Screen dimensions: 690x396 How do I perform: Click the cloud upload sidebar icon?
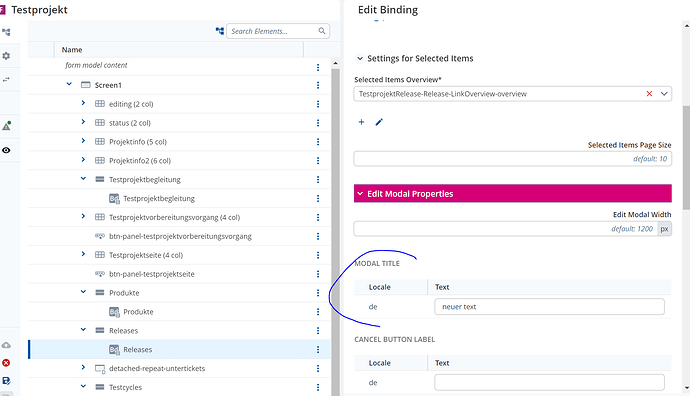(6, 345)
